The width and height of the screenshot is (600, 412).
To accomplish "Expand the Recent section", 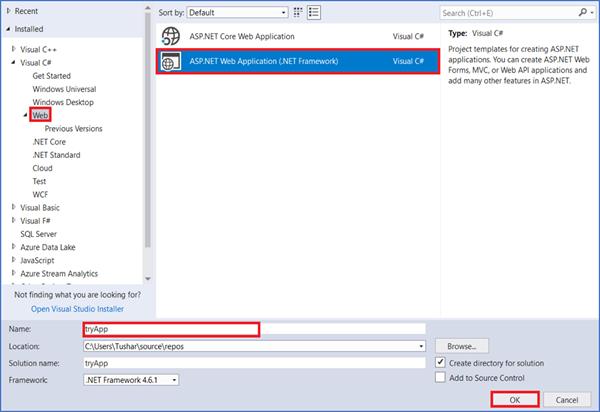I will tap(8, 11).
